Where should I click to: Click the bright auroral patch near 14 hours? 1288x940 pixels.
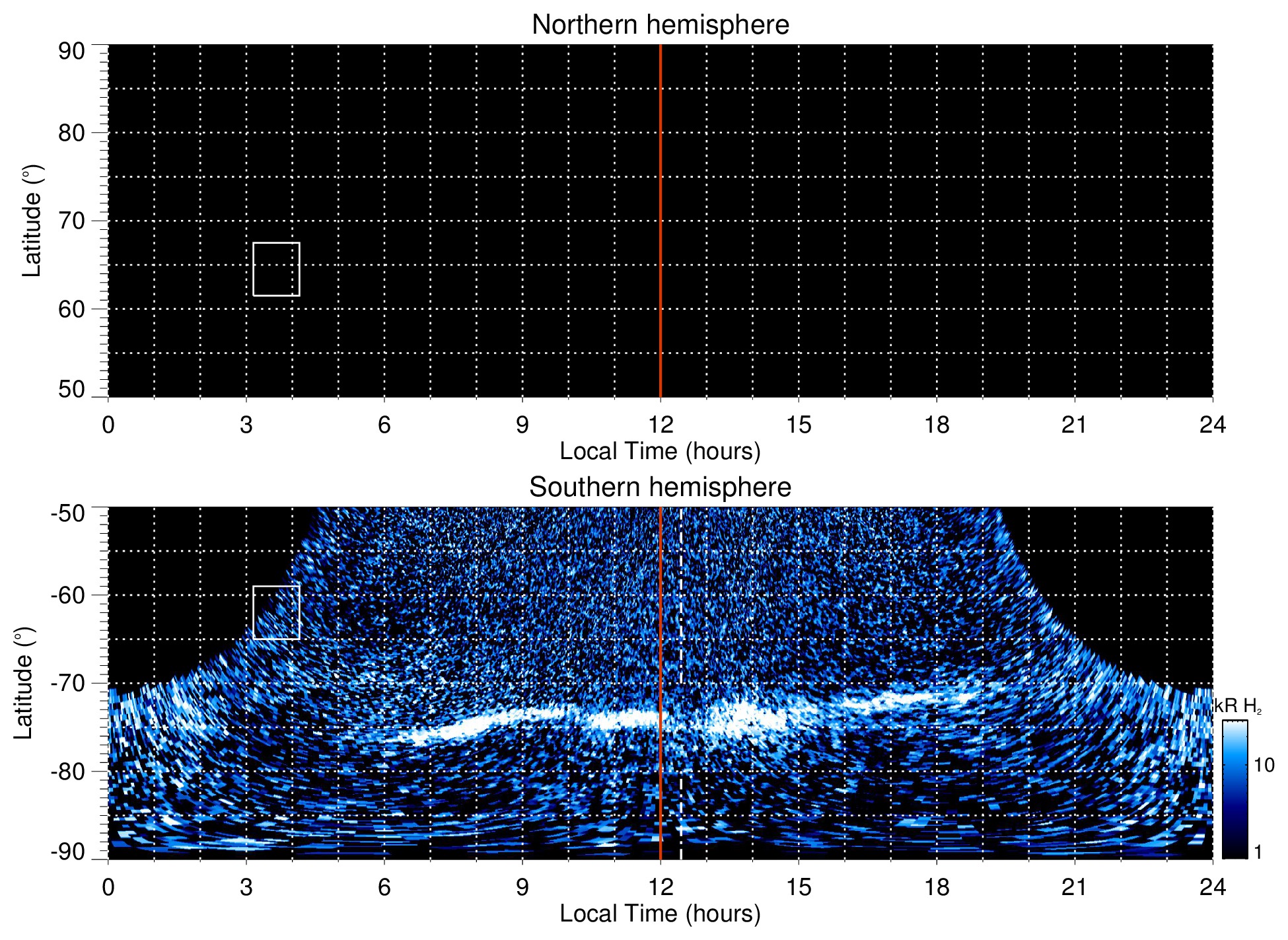(x=746, y=718)
